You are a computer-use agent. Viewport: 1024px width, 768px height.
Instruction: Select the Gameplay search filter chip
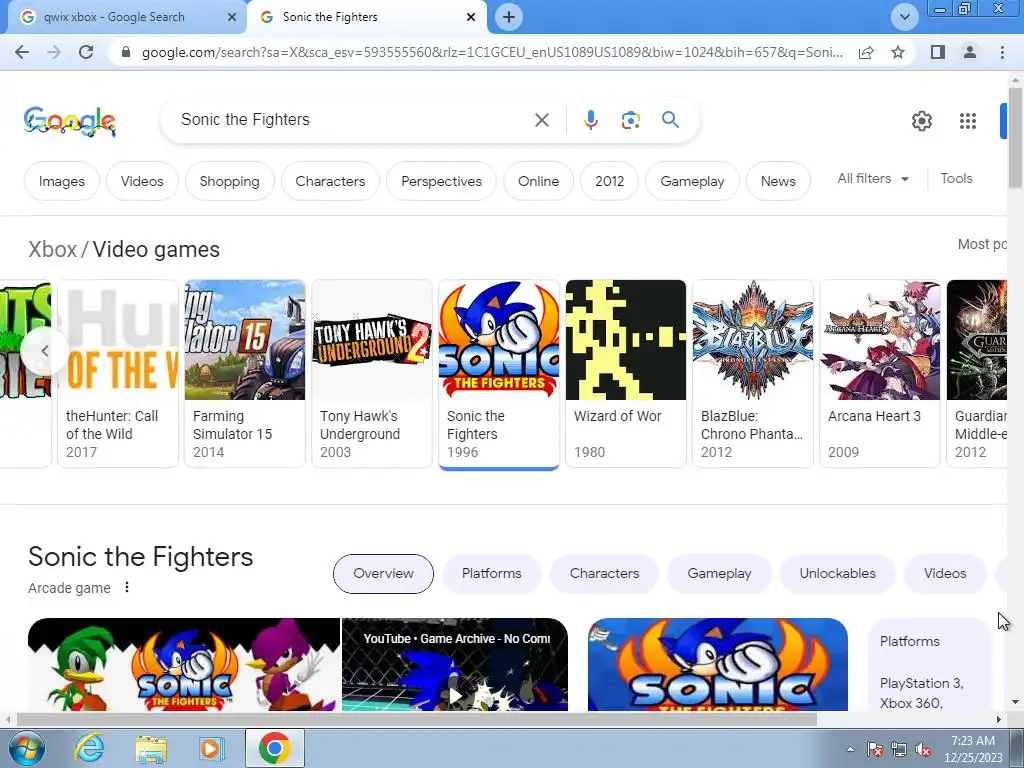click(692, 181)
